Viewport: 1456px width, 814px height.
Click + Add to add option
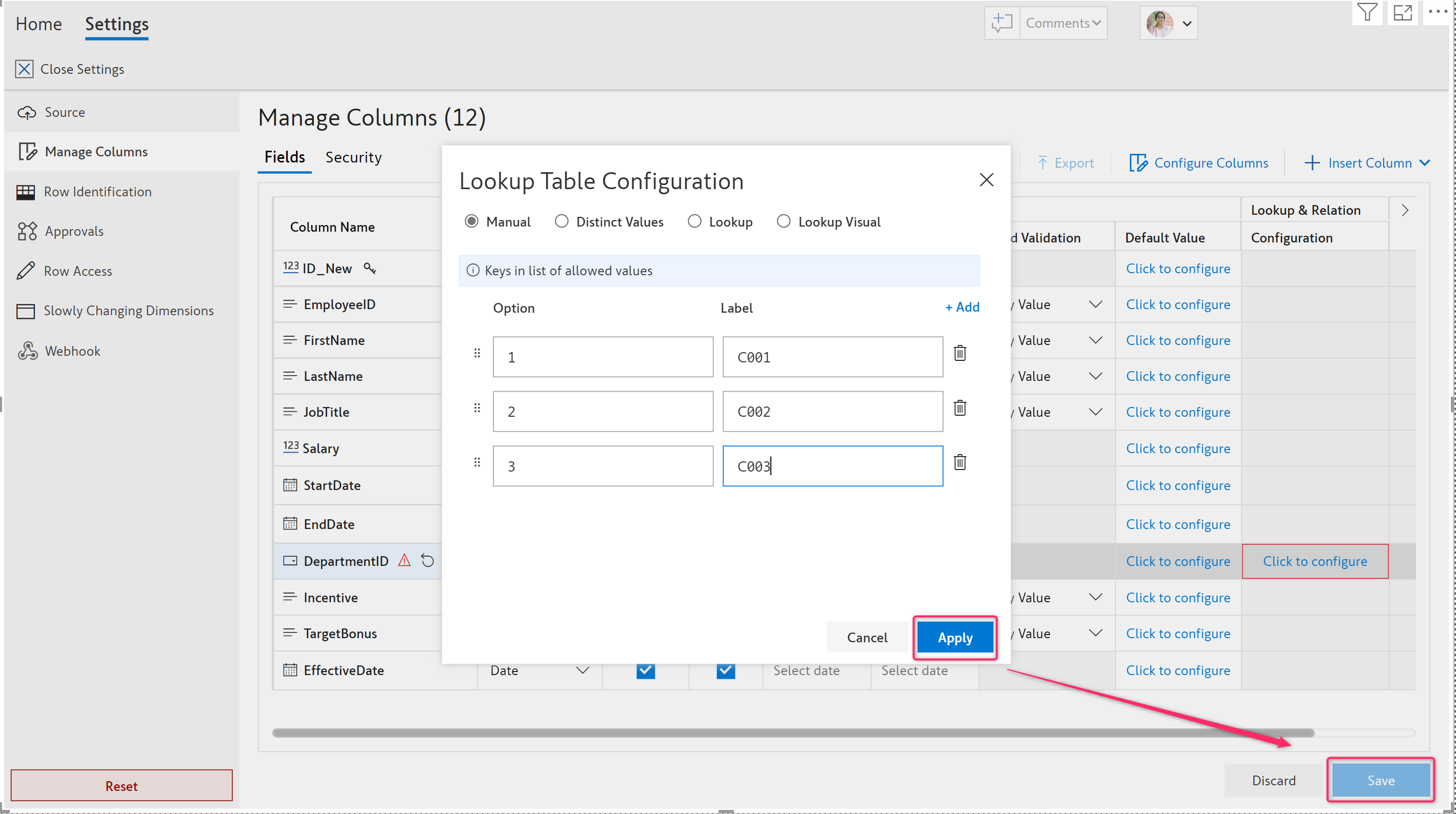pos(962,307)
